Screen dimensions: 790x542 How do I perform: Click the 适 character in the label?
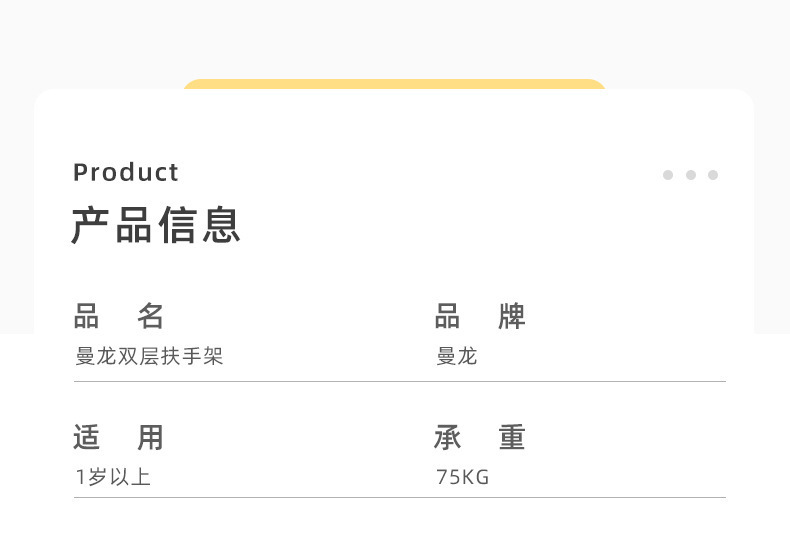pyautogui.click(x=87, y=437)
